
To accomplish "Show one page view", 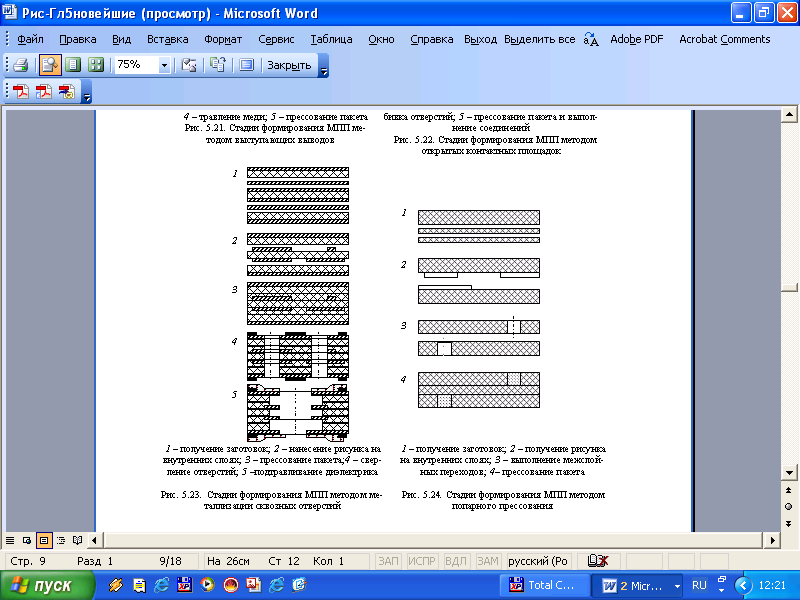I will pos(73,65).
